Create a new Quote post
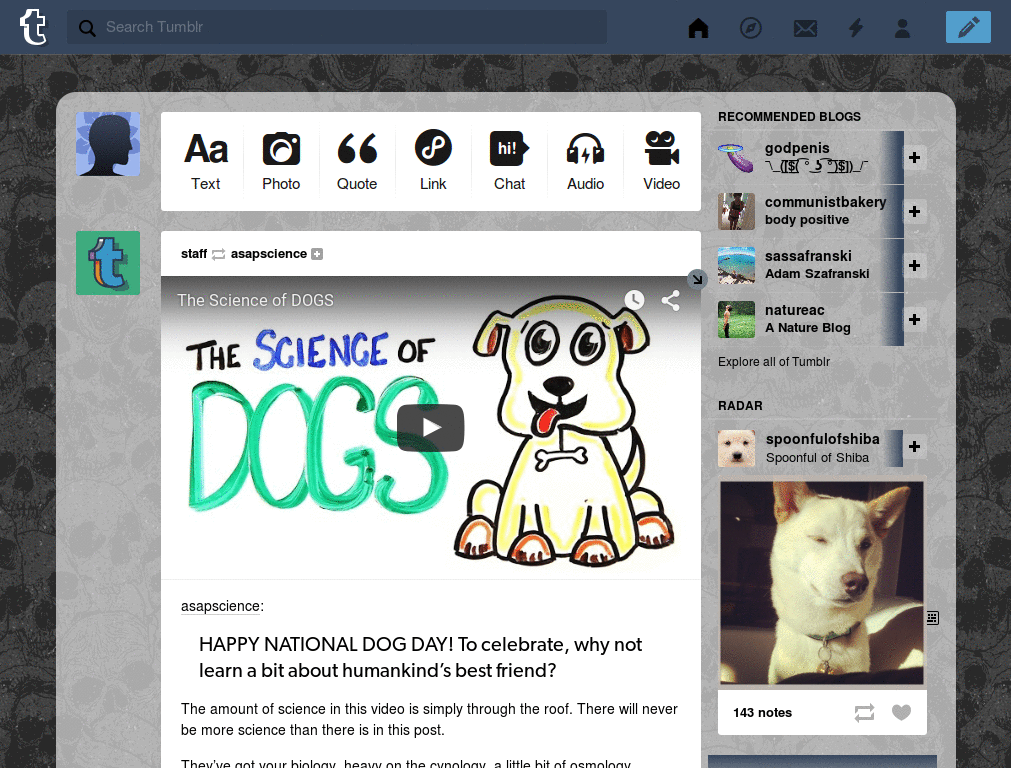Image resolution: width=1024 pixels, height=768 pixels. coord(357,161)
